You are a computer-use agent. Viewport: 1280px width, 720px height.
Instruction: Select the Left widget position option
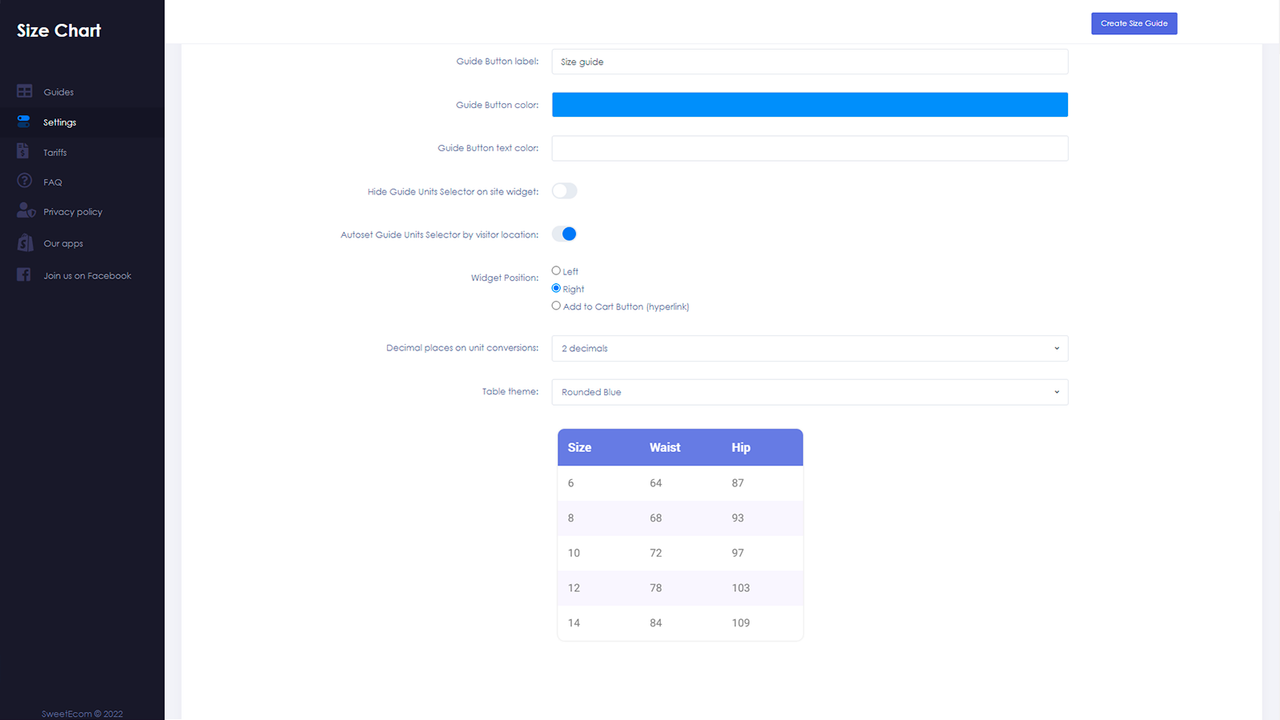click(x=556, y=270)
